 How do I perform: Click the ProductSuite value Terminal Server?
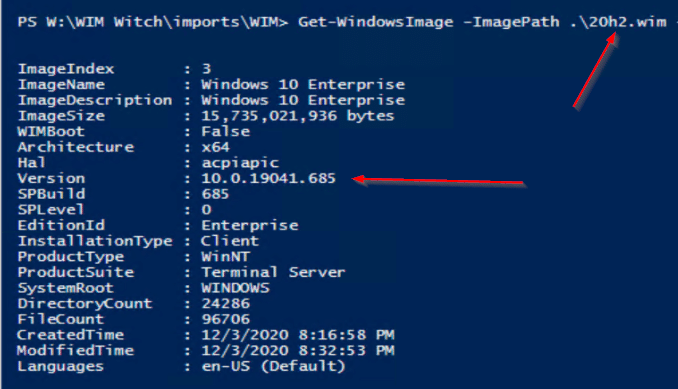point(273,272)
